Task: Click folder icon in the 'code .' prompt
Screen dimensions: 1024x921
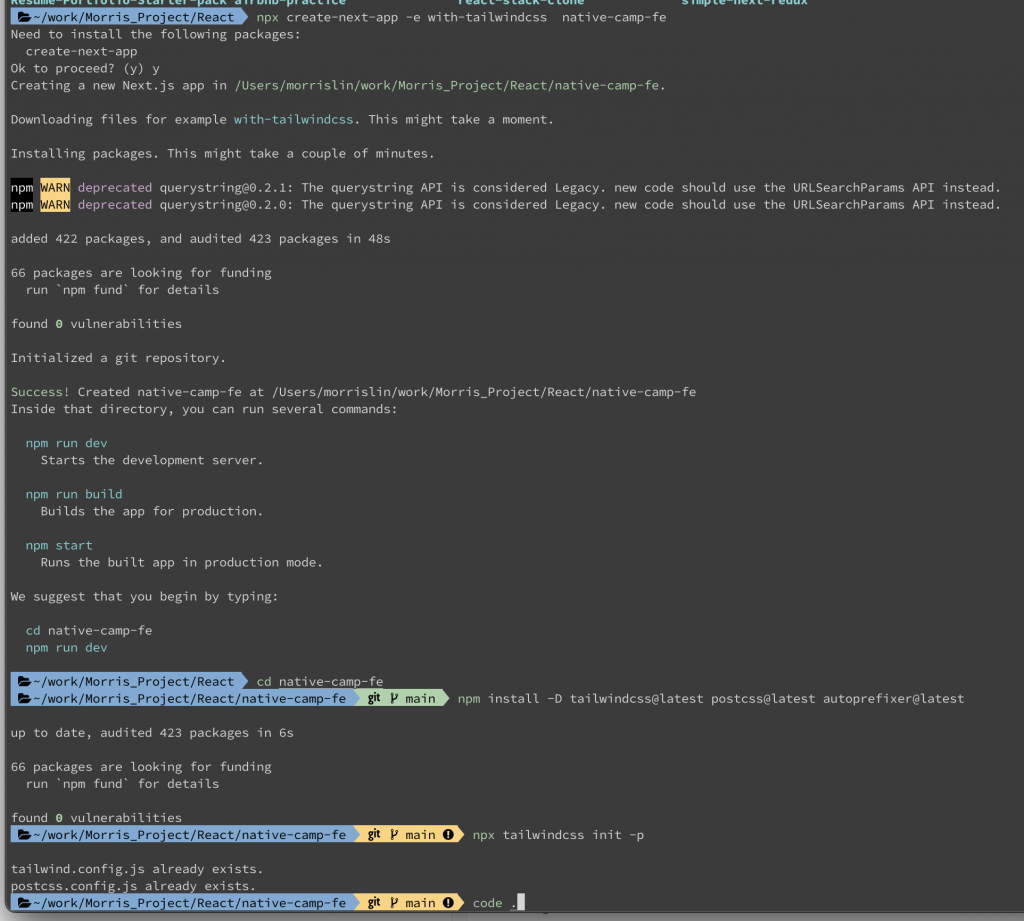Action: coord(24,903)
